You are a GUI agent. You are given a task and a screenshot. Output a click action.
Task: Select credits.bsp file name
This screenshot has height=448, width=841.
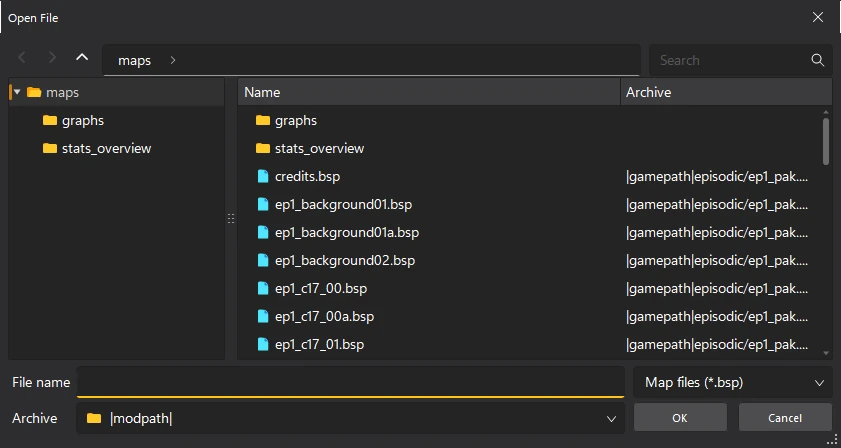307,176
